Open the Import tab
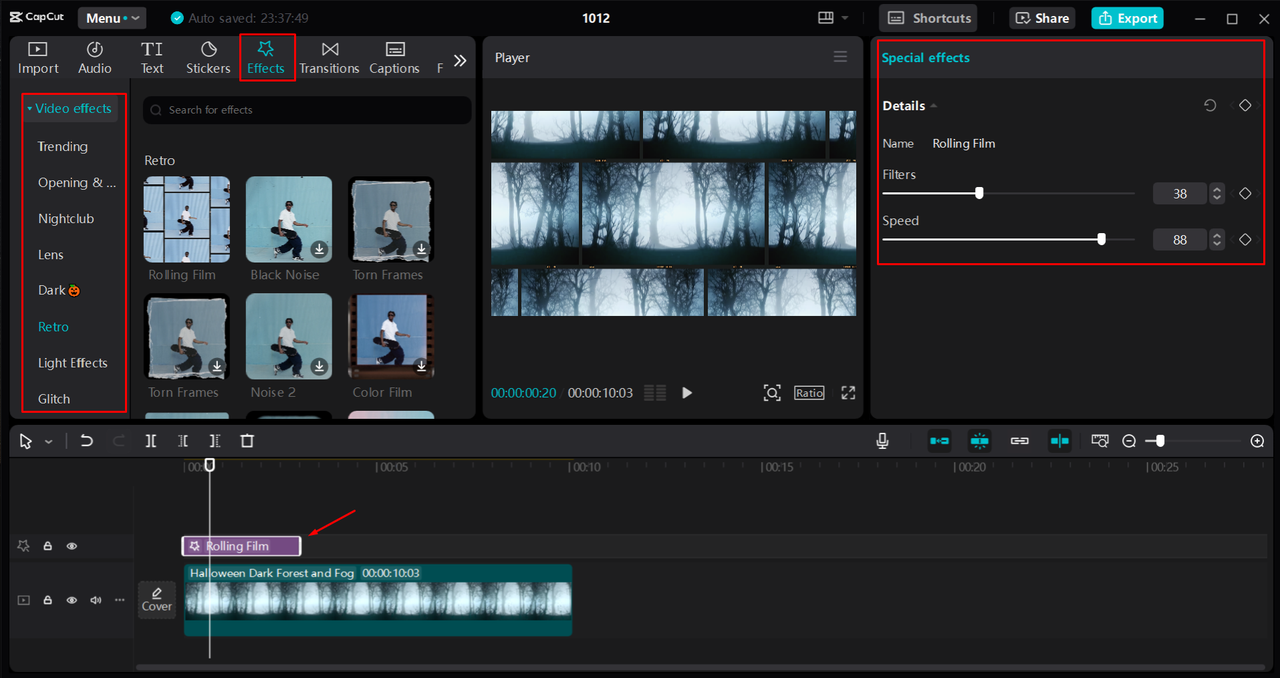 click(x=38, y=58)
